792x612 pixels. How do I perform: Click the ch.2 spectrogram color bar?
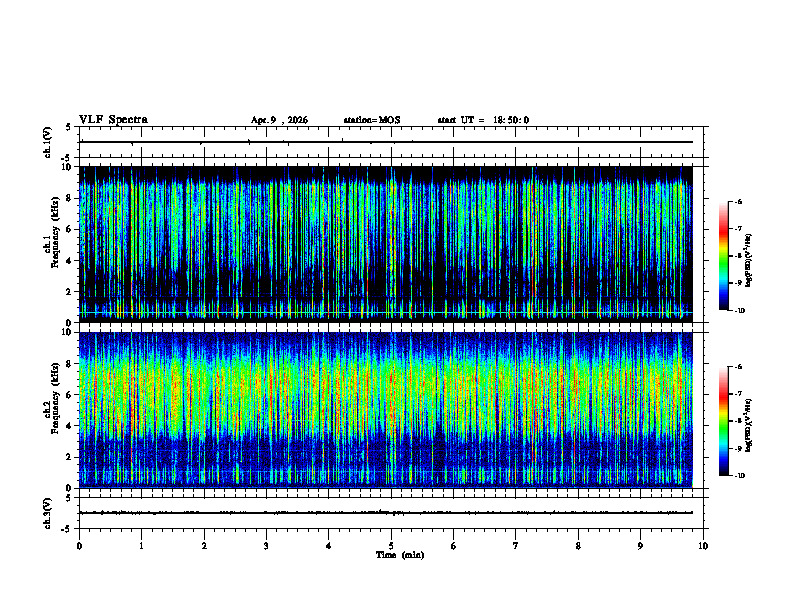click(723, 421)
